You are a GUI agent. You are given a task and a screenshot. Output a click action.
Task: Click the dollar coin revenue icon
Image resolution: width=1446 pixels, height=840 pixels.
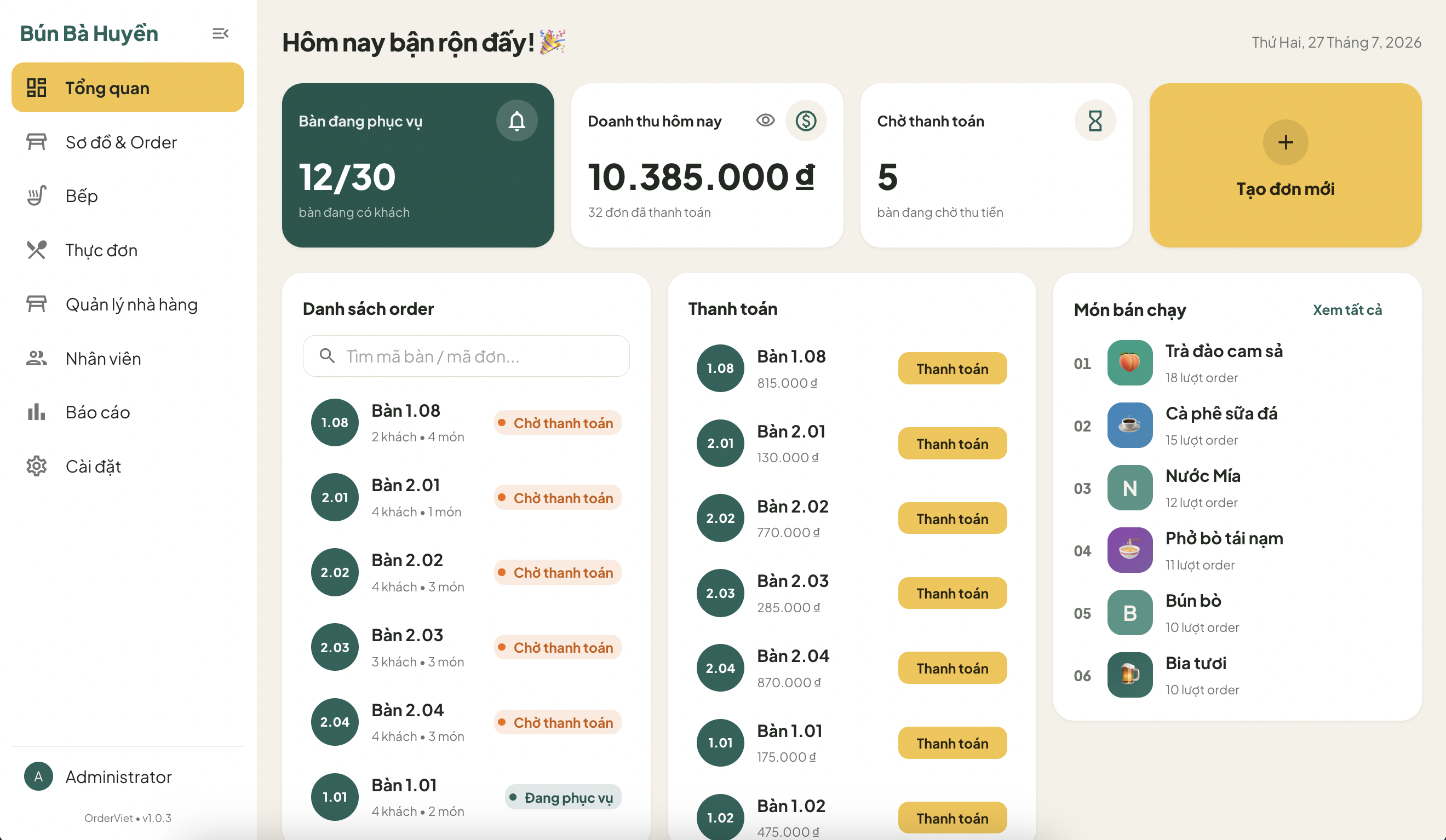click(x=806, y=120)
